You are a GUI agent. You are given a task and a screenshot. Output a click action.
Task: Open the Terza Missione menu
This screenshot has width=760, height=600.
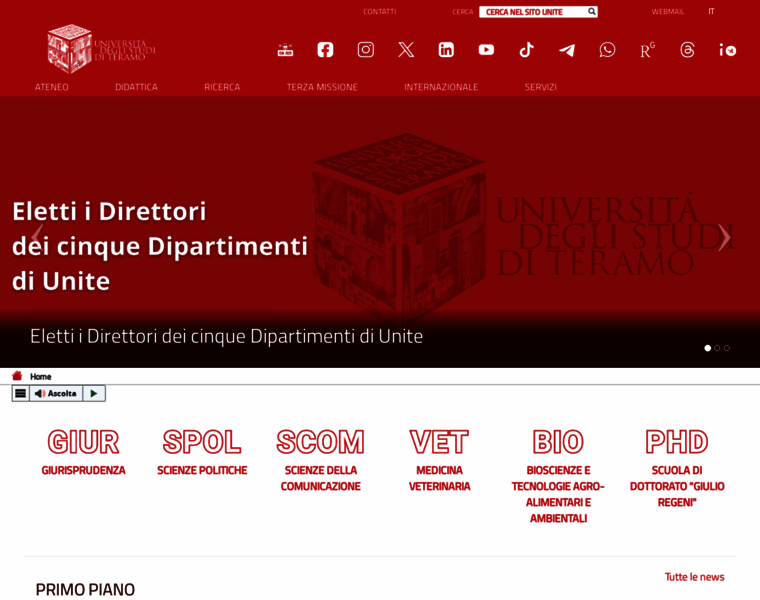322,87
